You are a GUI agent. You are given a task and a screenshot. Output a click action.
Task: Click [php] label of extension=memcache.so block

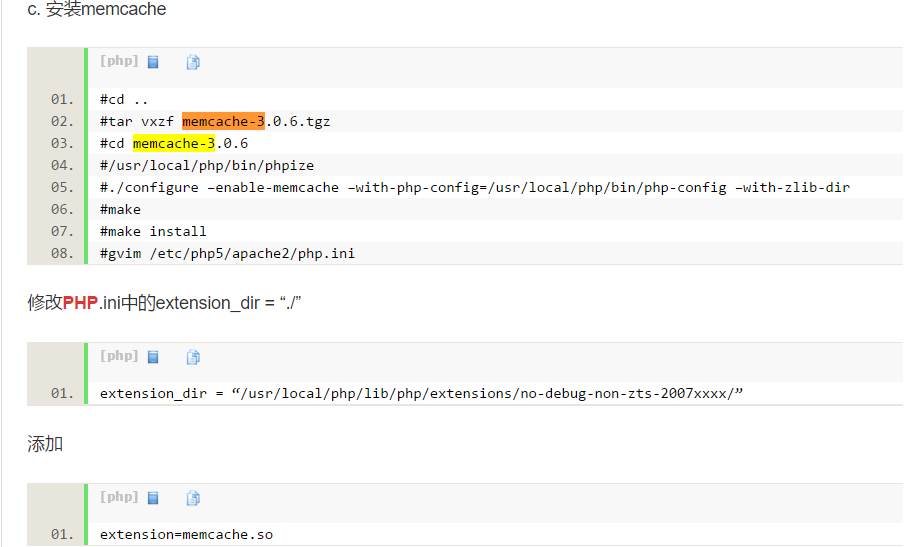coord(119,497)
